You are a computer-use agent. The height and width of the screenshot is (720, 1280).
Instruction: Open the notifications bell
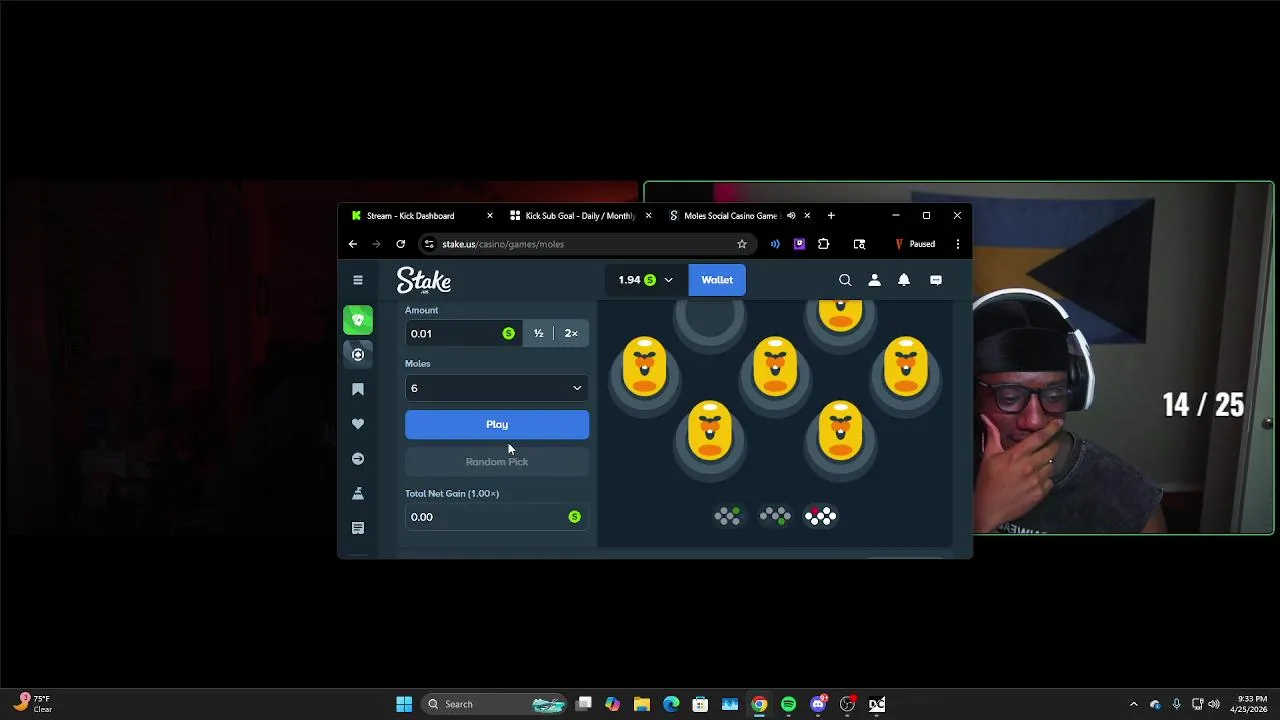tap(904, 280)
